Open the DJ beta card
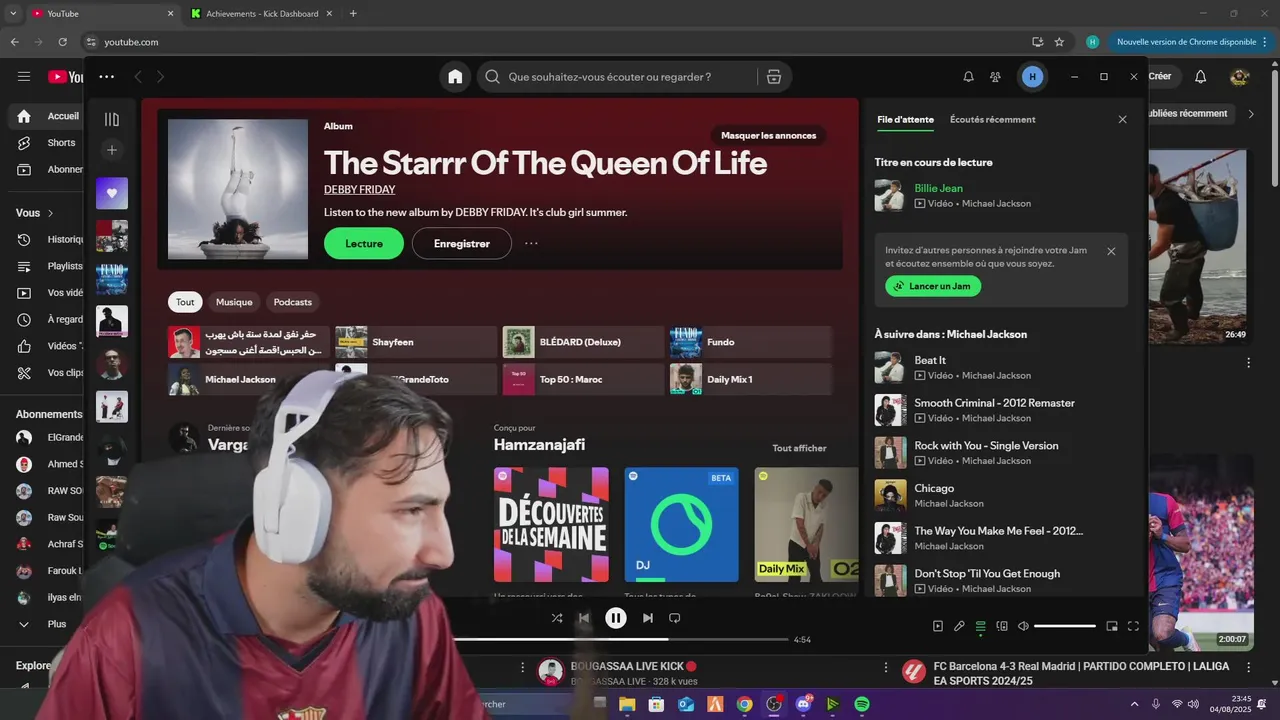The height and width of the screenshot is (720, 1280). (x=681, y=525)
